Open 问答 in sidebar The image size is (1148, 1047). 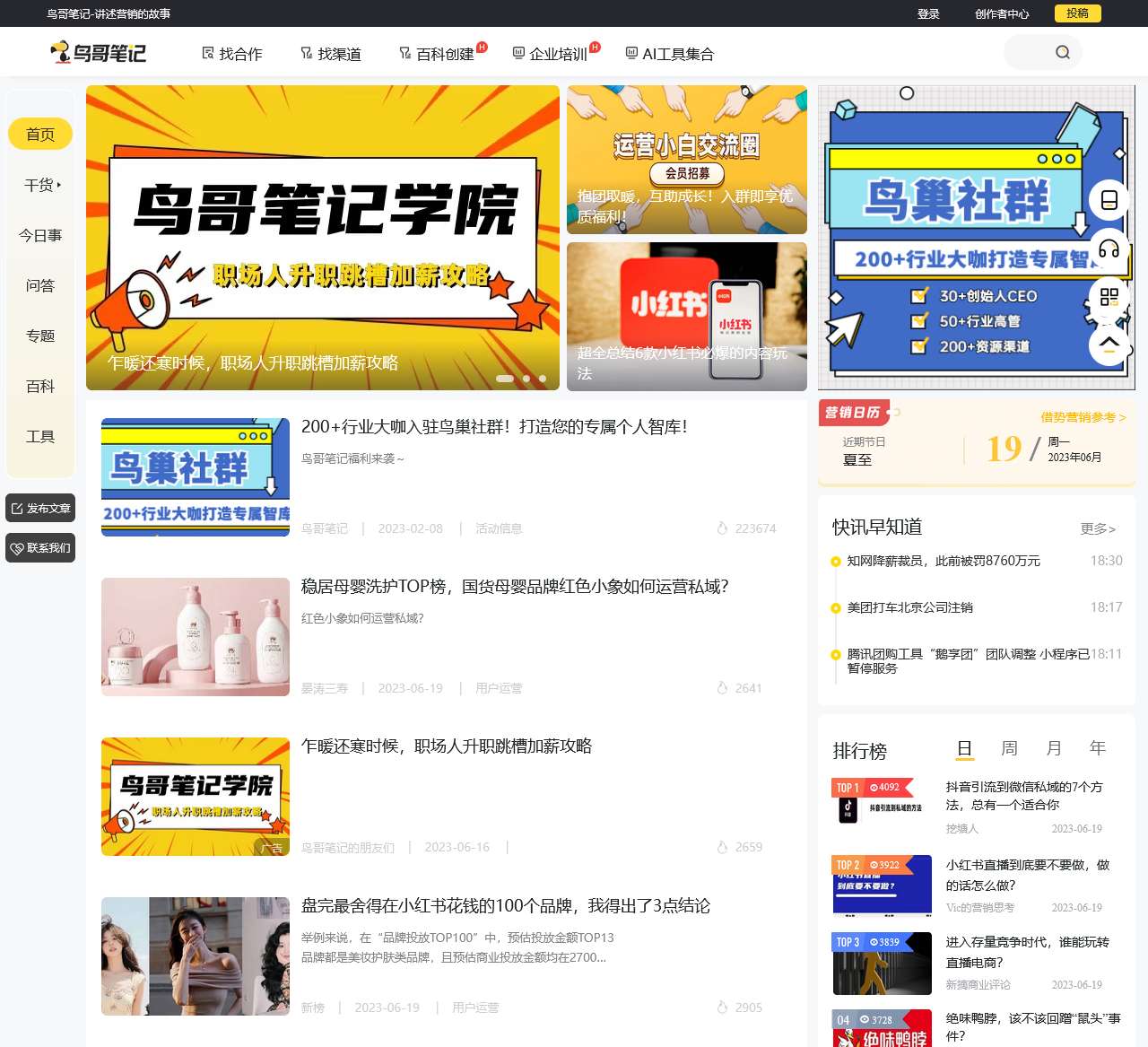point(40,285)
